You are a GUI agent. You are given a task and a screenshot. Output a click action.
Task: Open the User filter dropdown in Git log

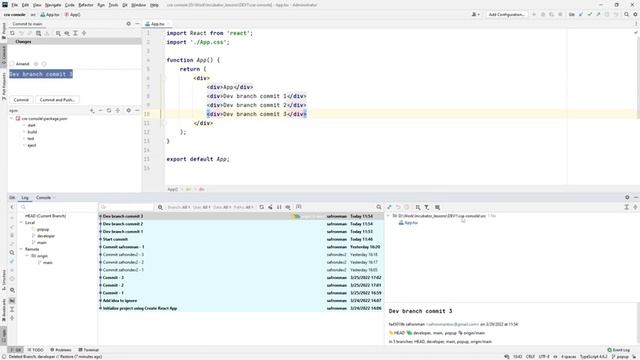click(201, 207)
